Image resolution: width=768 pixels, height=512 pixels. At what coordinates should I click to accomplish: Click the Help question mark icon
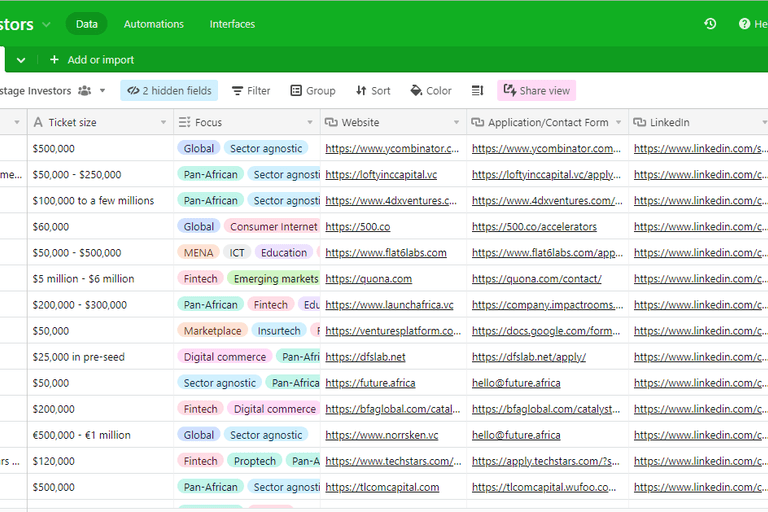click(x=744, y=24)
